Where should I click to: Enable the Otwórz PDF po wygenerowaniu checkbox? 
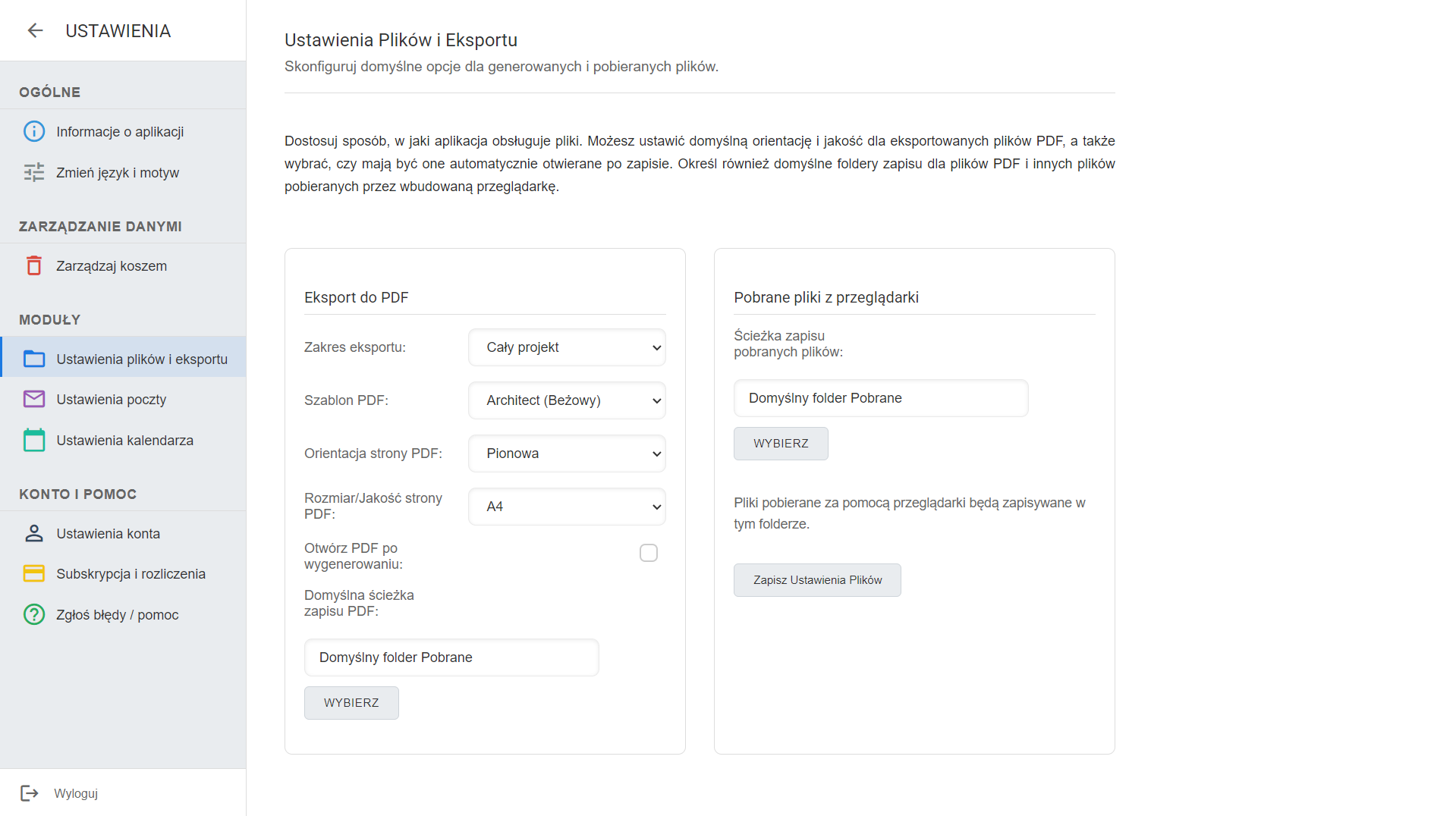[x=649, y=553]
